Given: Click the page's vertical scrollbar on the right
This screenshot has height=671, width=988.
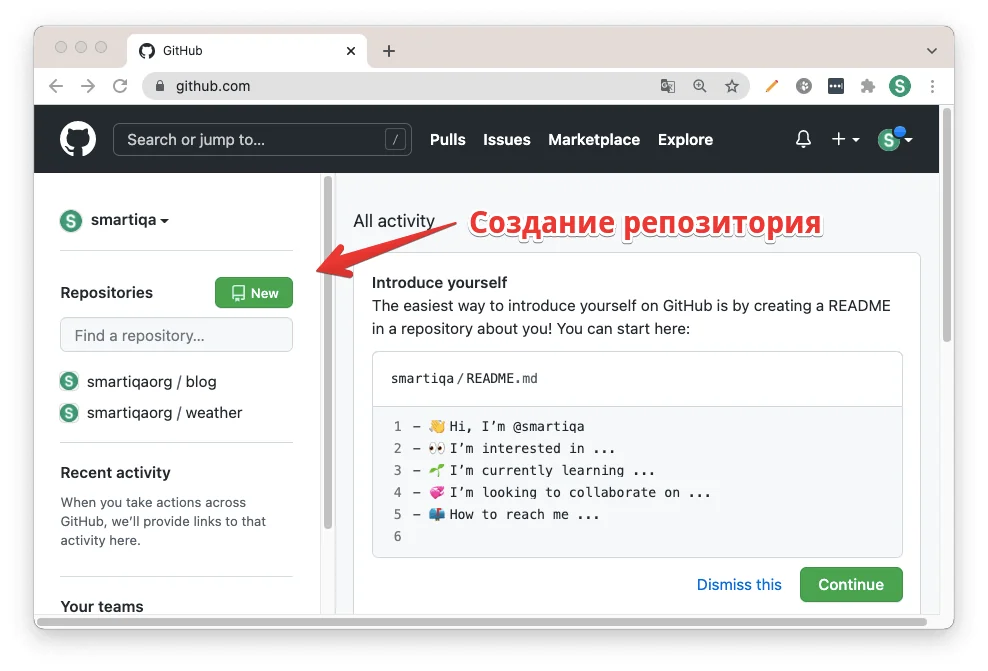Looking at the screenshot, I should [x=946, y=224].
